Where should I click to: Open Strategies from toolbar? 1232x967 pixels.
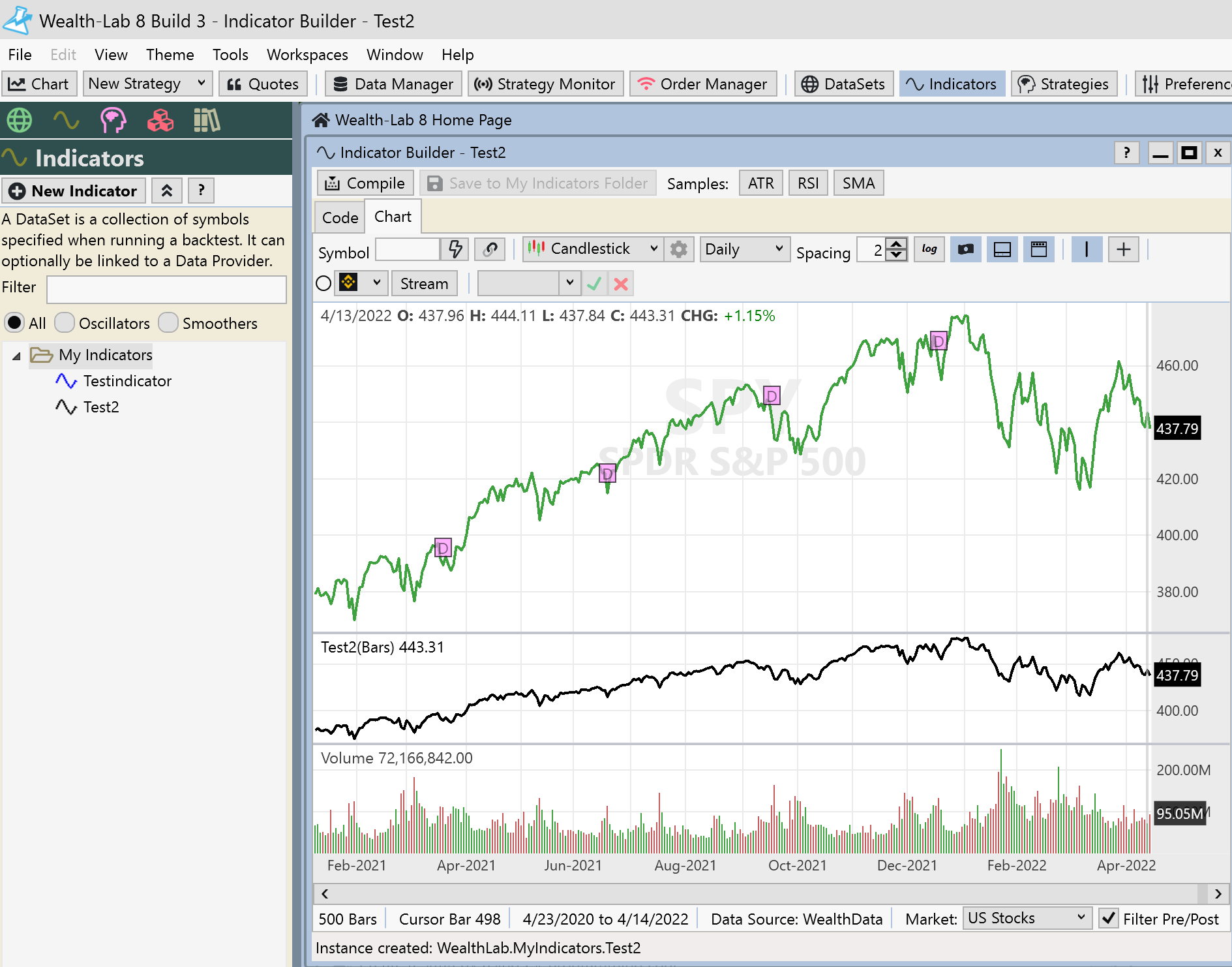[x=1064, y=84]
